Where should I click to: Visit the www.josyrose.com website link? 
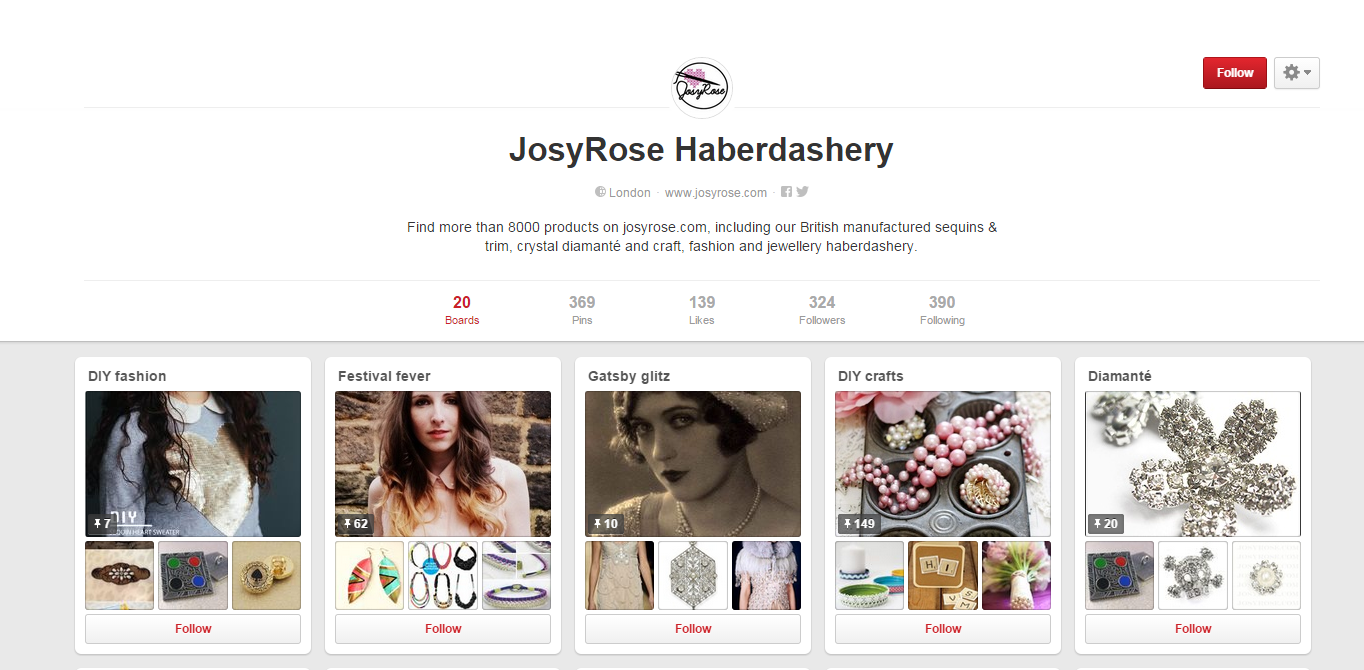click(x=716, y=193)
